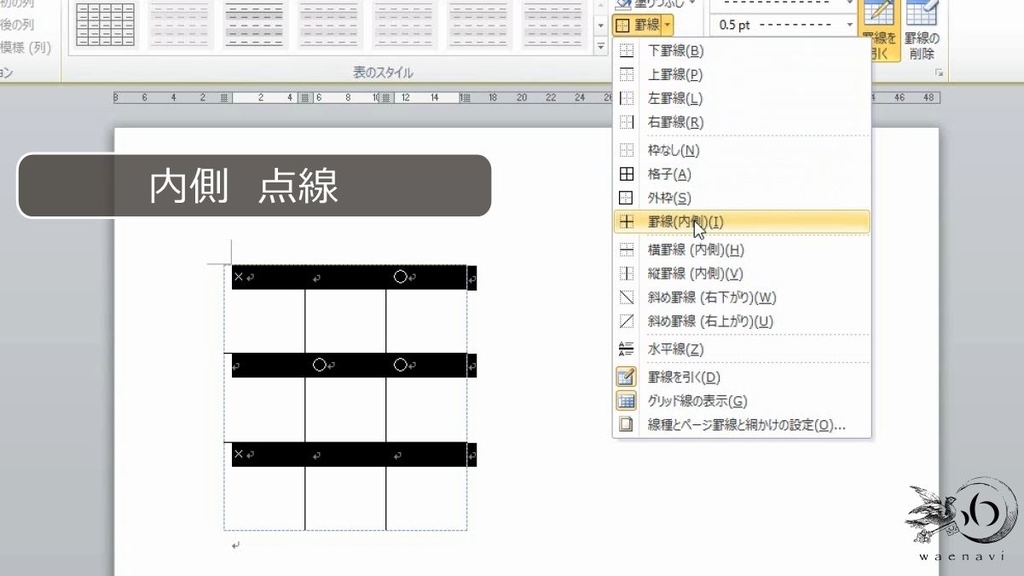Toggle グリッド線の表示(G) gridlines
The width and height of the screenshot is (1024, 576).
coord(742,401)
